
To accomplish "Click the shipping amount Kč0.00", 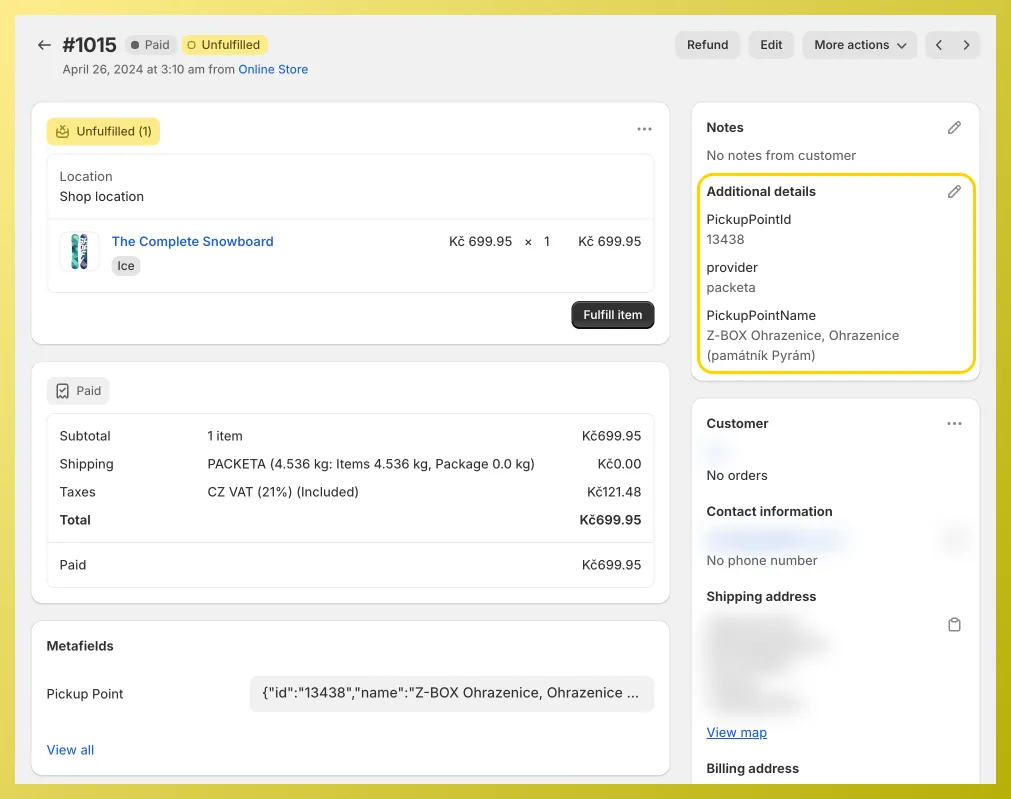I will point(619,464).
